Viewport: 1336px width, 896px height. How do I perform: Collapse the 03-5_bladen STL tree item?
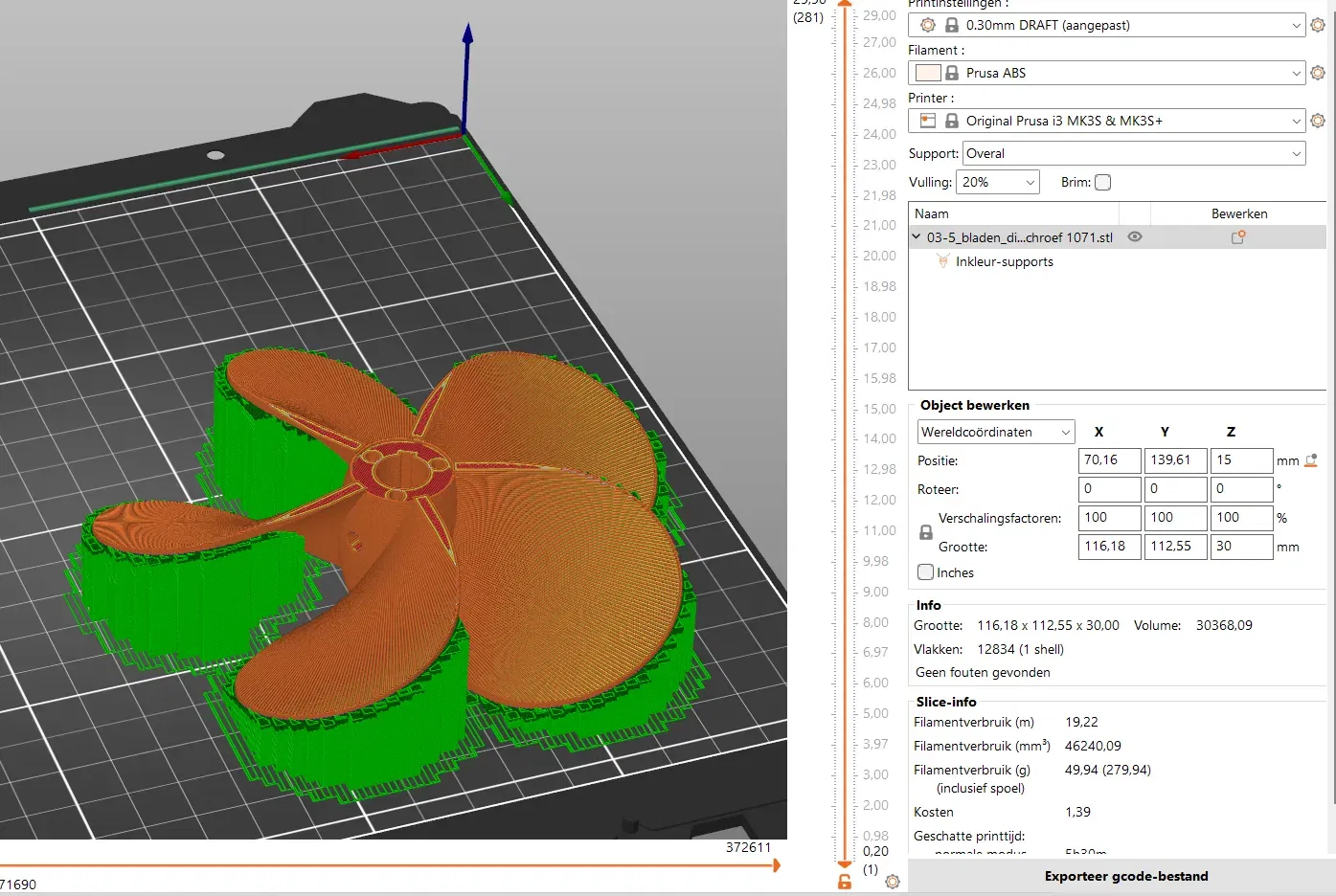(917, 237)
